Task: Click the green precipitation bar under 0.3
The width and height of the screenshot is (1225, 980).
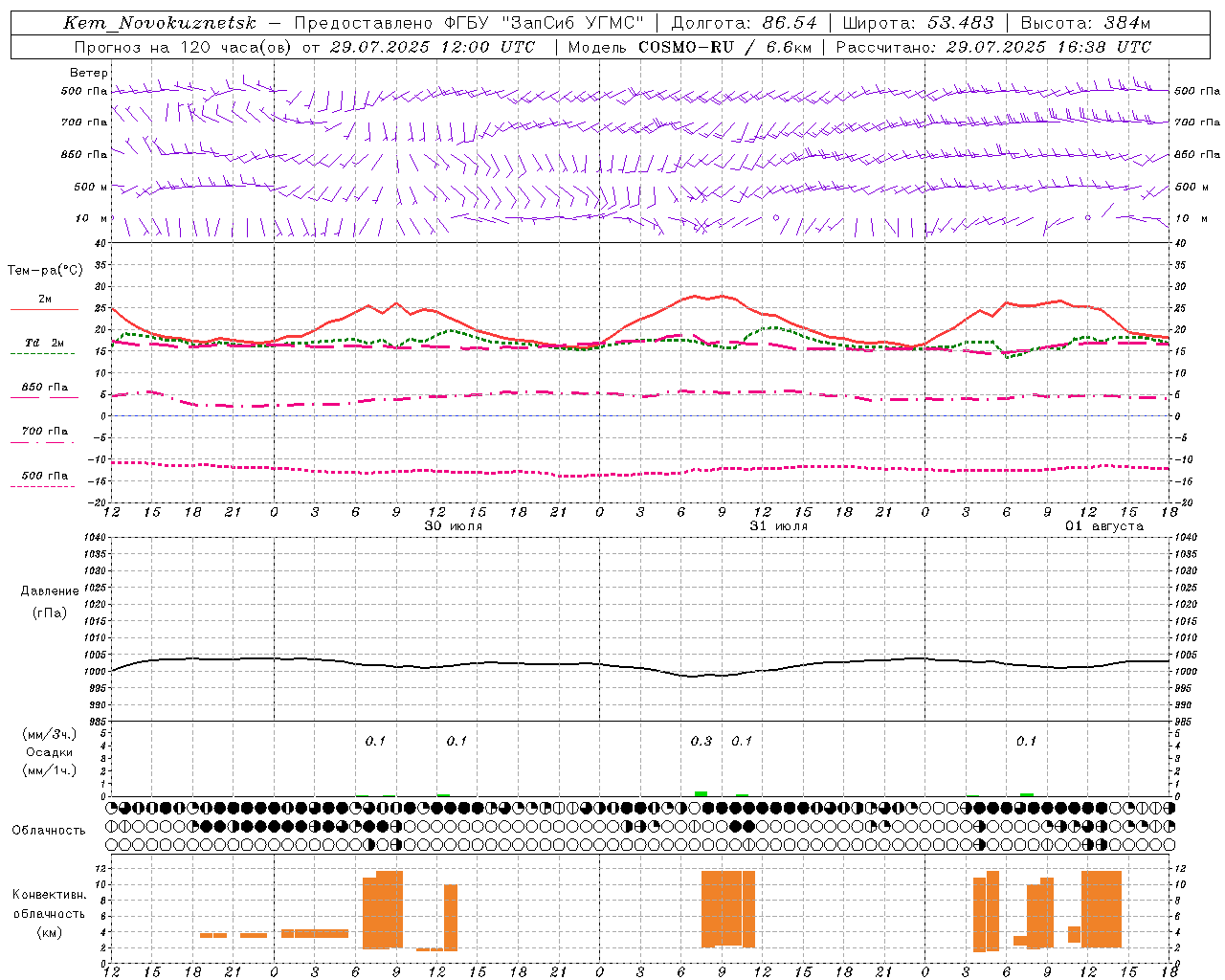Action: point(701,793)
